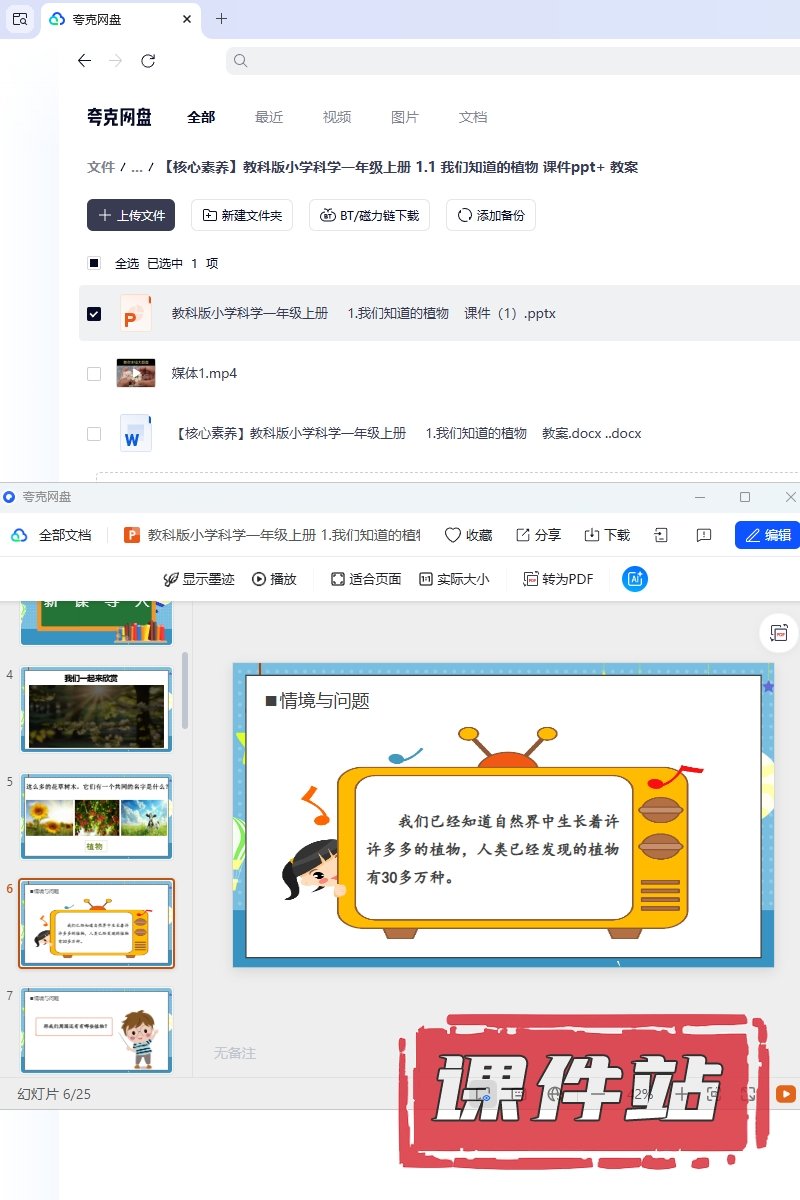Image resolution: width=800 pixels, height=1200 pixels.
Task: Click the 下载 download button in viewer
Action: pyautogui.click(x=607, y=535)
